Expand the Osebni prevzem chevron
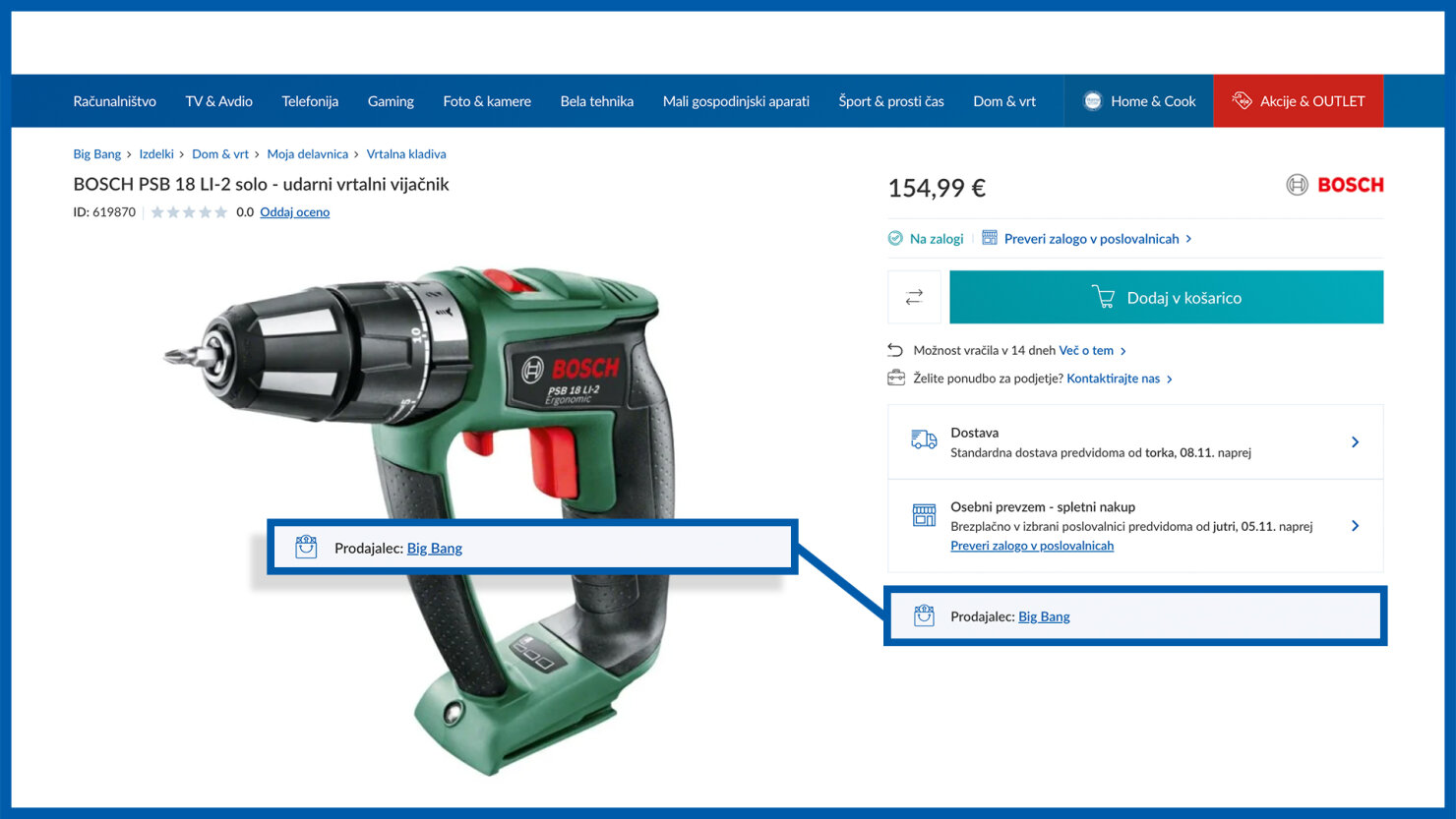 click(x=1355, y=526)
